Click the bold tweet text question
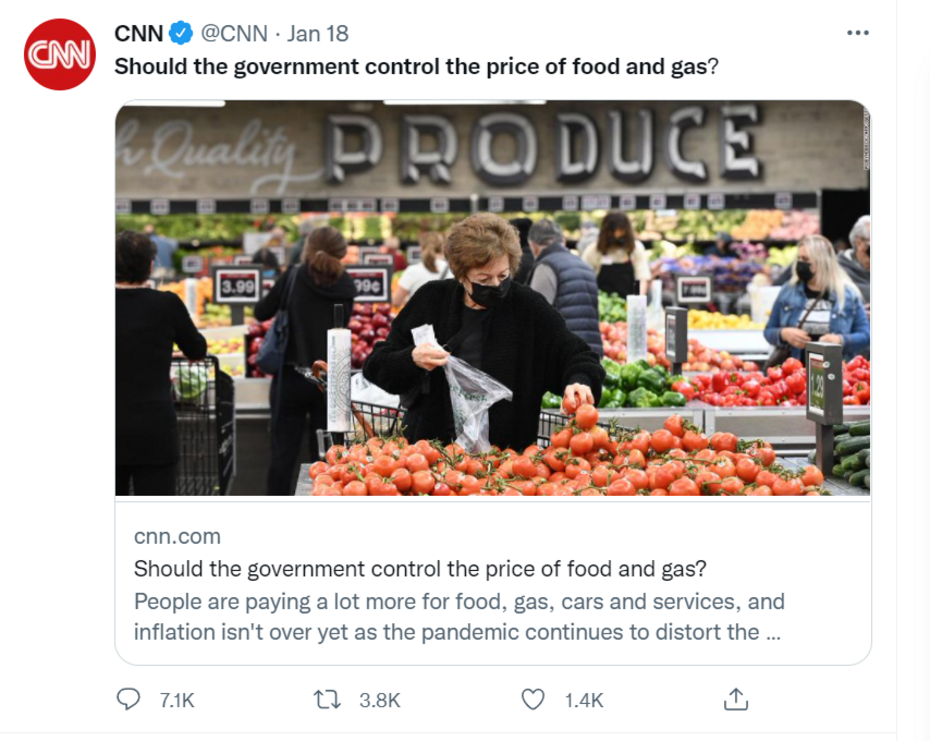Viewport: 930px width, 741px height. point(416,67)
